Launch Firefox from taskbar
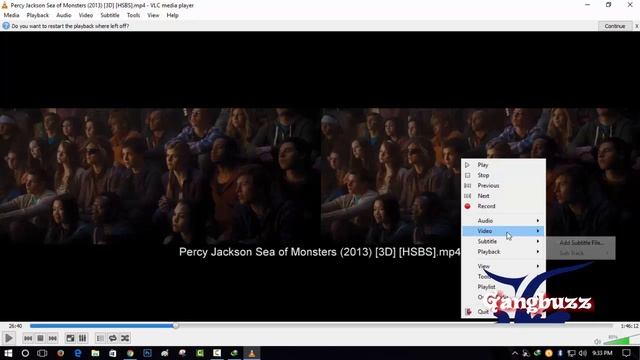This screenshot has width=640, height=360. pos(60,353)
